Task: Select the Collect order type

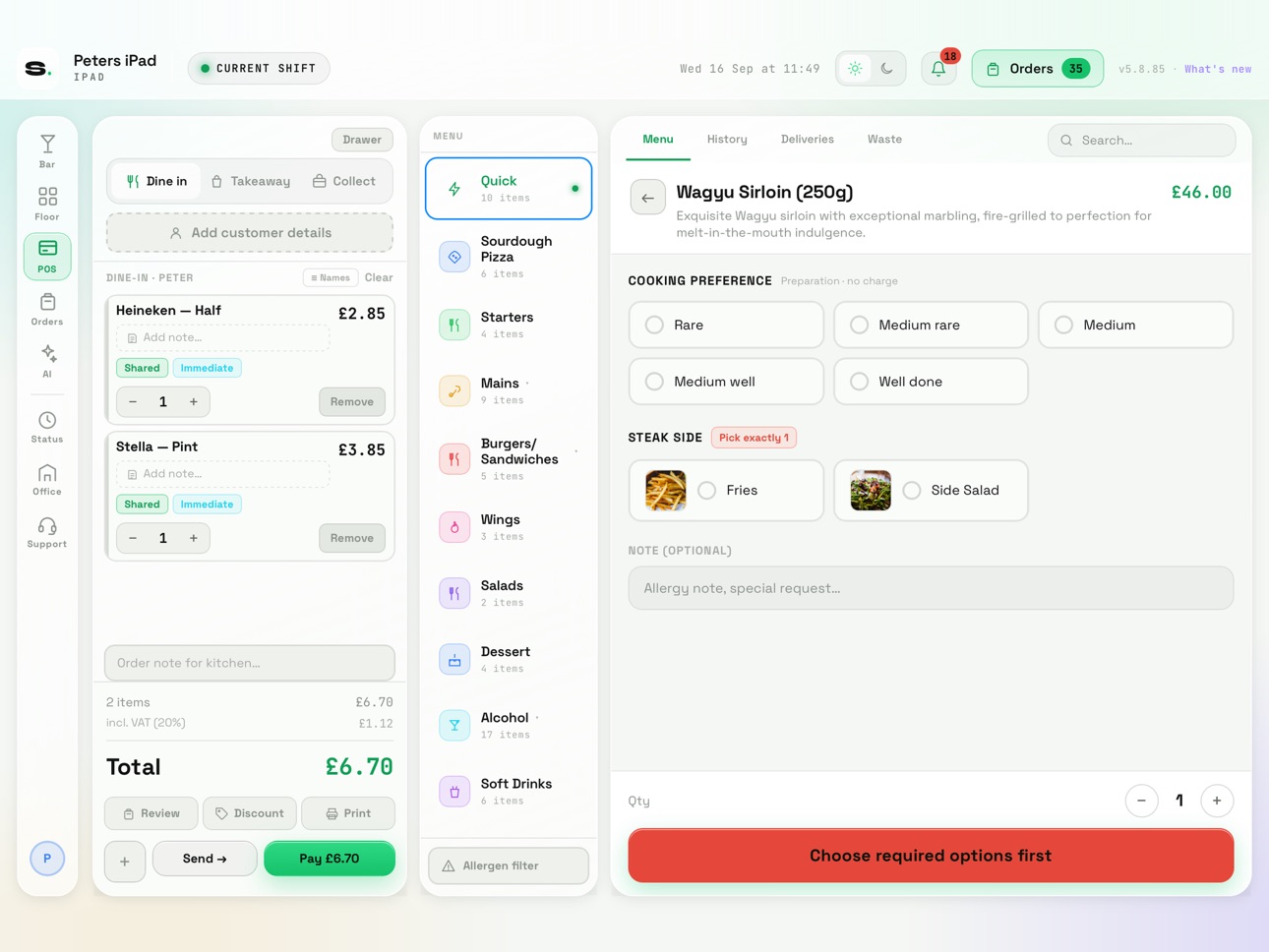Action: 344,181
